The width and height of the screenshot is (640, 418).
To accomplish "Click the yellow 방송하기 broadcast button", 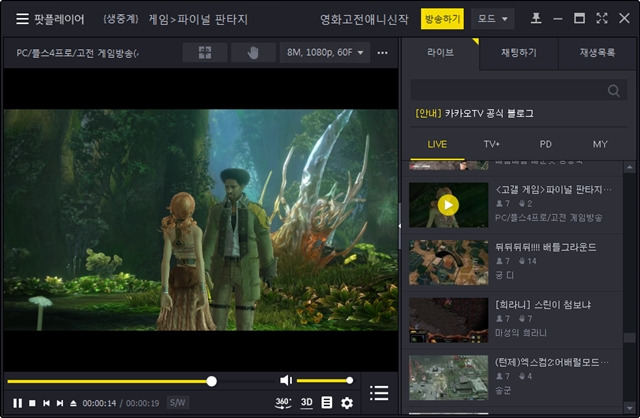I will pyautogui.click(x=442, y=19).
